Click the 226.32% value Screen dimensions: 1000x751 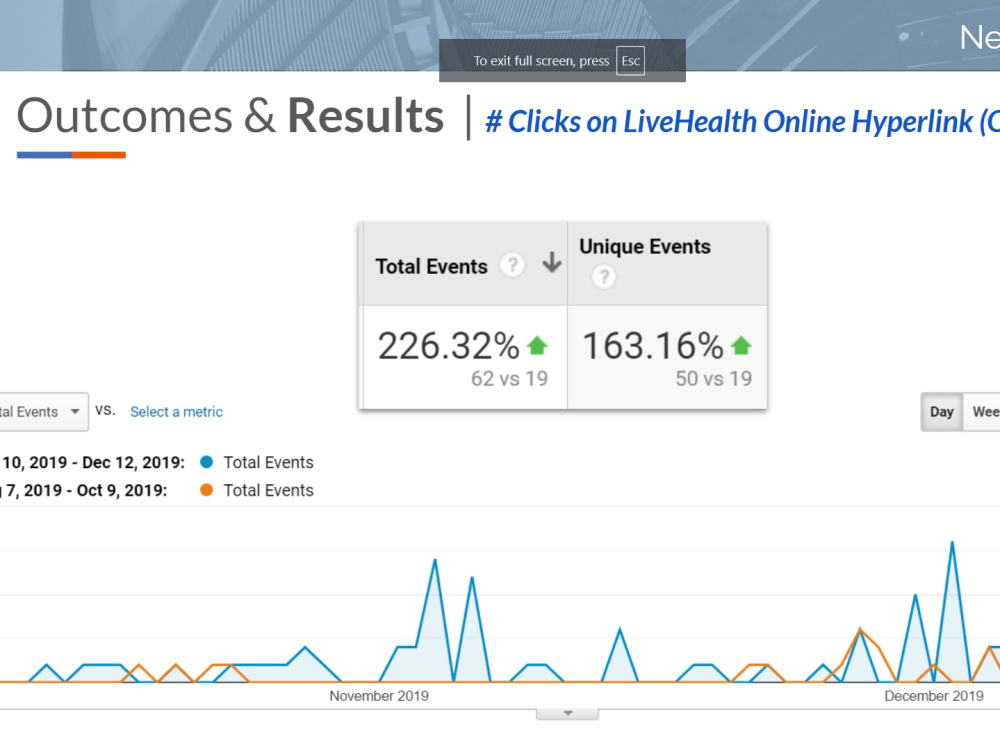click(448, 346)
